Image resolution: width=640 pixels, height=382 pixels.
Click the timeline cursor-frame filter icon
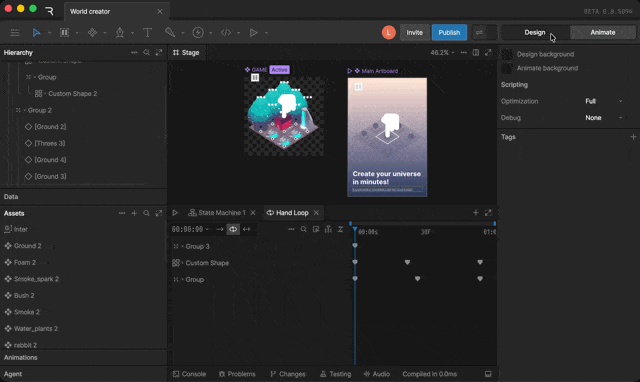click(x=316, y=229)
